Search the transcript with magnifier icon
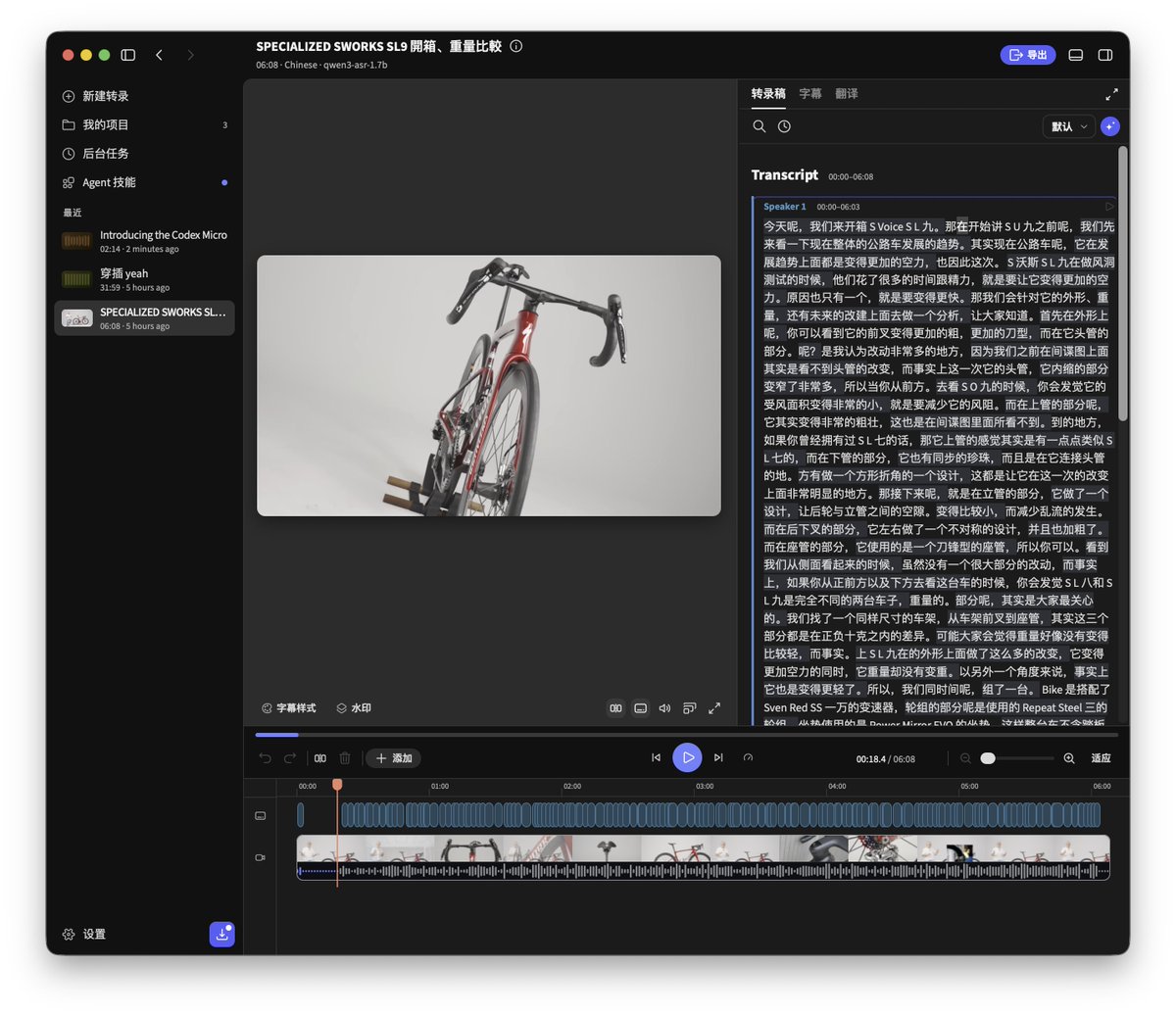The image size is (1176, 1016). click(759, 126)
